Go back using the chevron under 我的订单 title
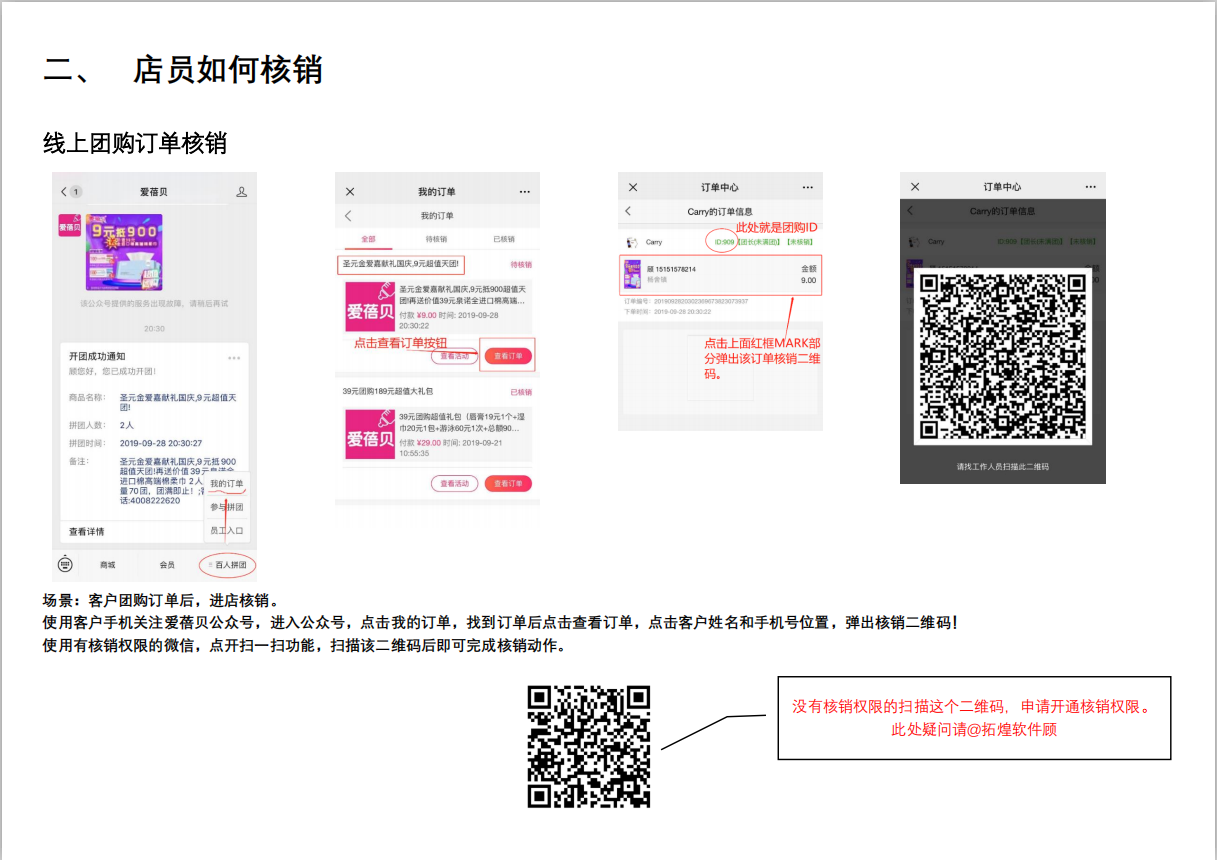Viewport: 1217px width, 860px height. pos(348,216)
